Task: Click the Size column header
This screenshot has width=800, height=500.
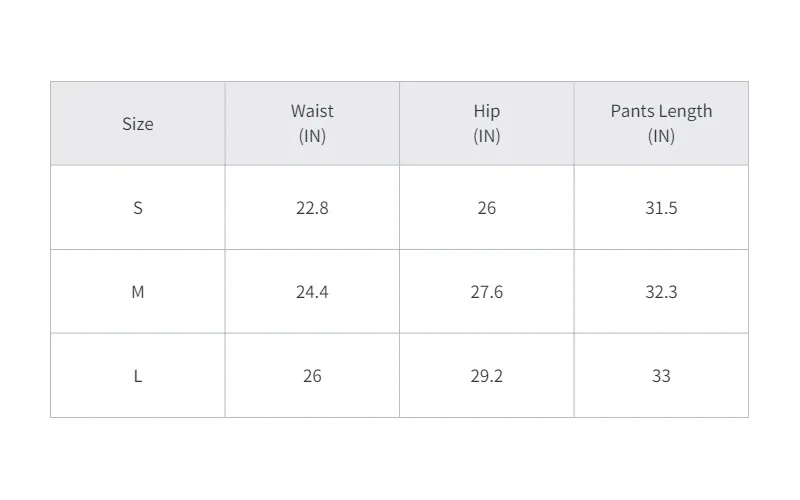Action: point(138,124)
